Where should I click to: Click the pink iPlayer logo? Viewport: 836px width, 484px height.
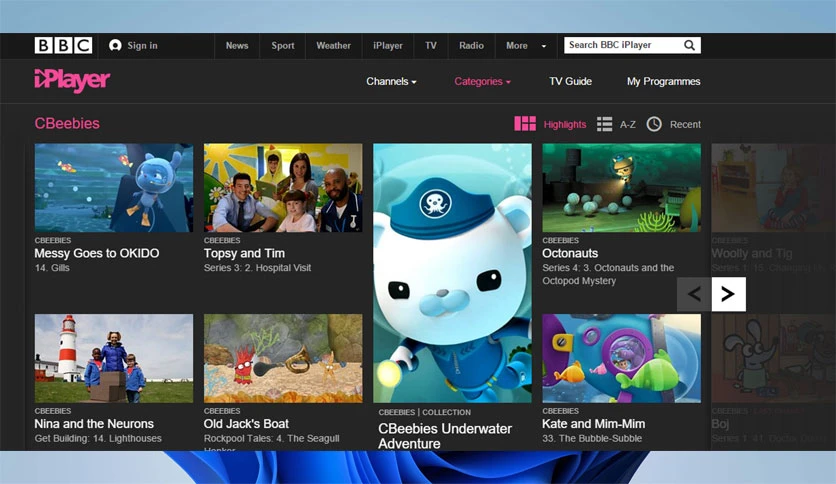tap(72, 80)
